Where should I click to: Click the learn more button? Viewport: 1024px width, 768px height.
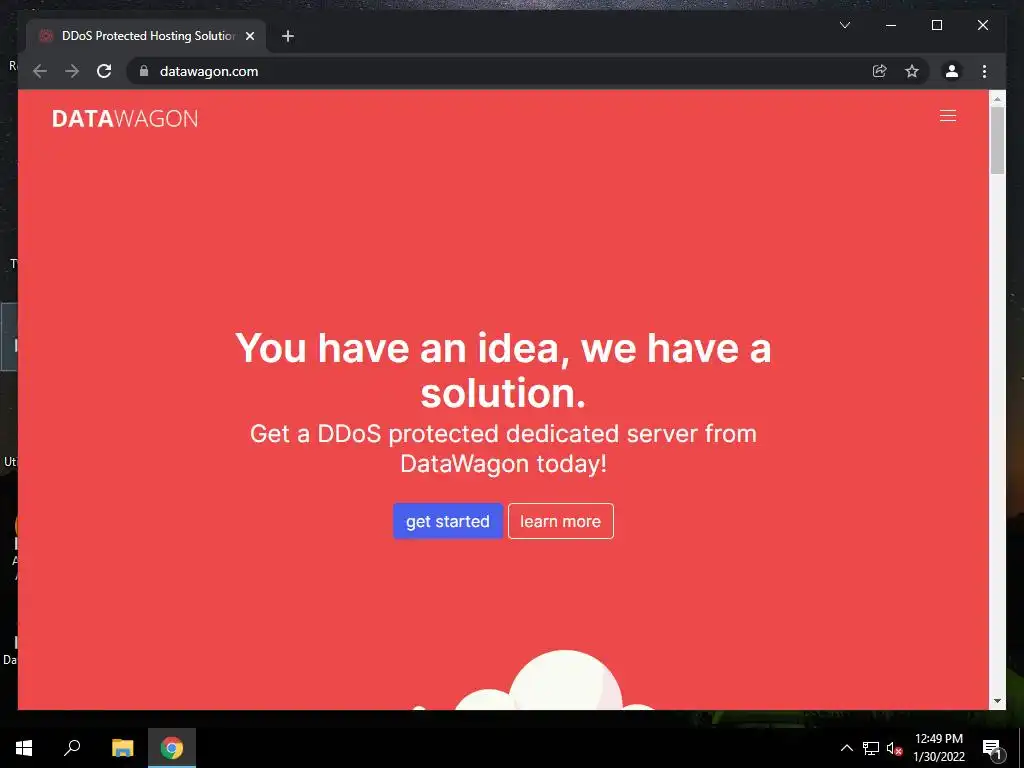(560, 521)
